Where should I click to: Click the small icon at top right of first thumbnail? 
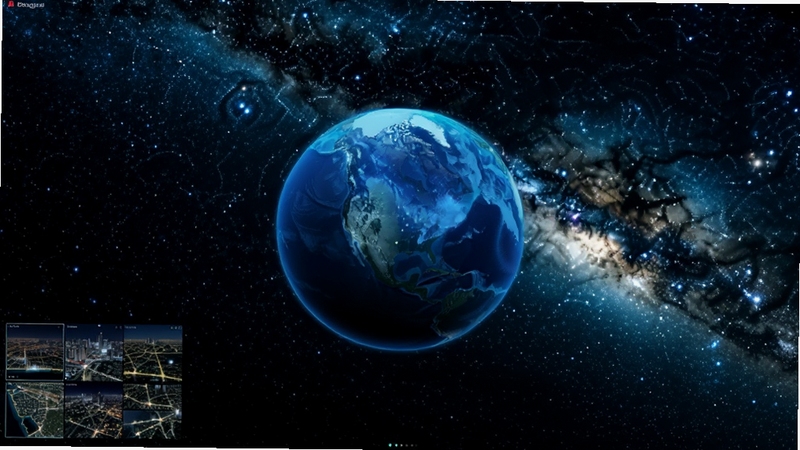(x=59, y=327)
